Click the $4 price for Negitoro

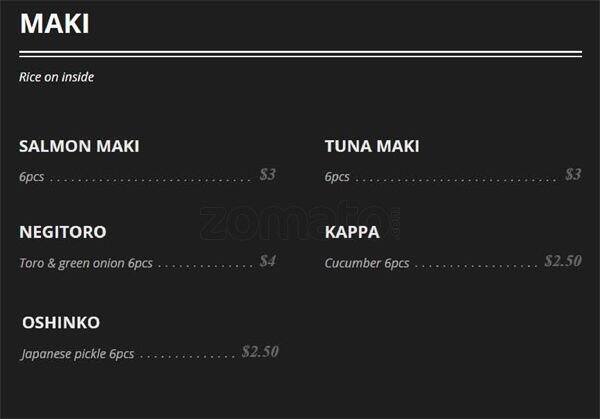267,262
